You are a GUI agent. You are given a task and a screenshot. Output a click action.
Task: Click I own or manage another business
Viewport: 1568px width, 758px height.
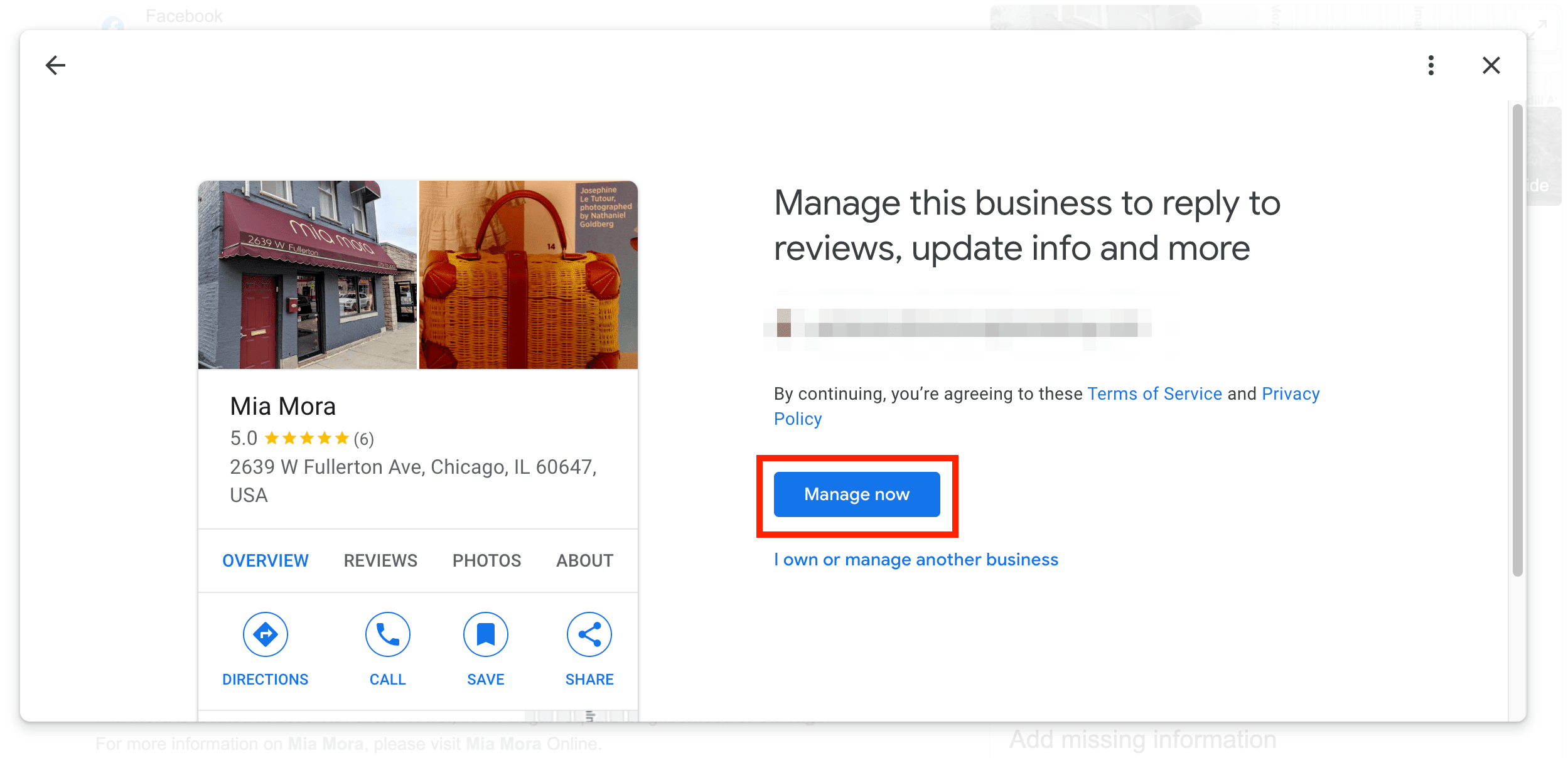click(x=916, y=559)
